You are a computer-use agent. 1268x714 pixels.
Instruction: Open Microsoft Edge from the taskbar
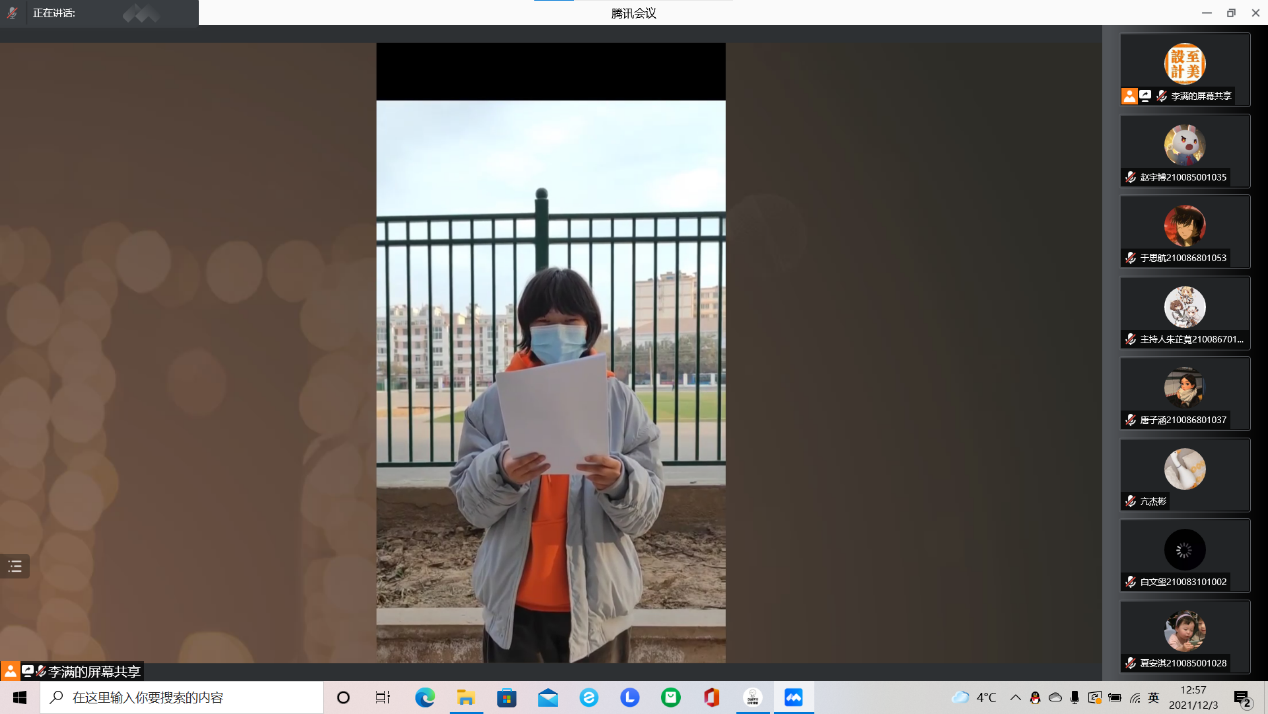[x=425, y=697]
